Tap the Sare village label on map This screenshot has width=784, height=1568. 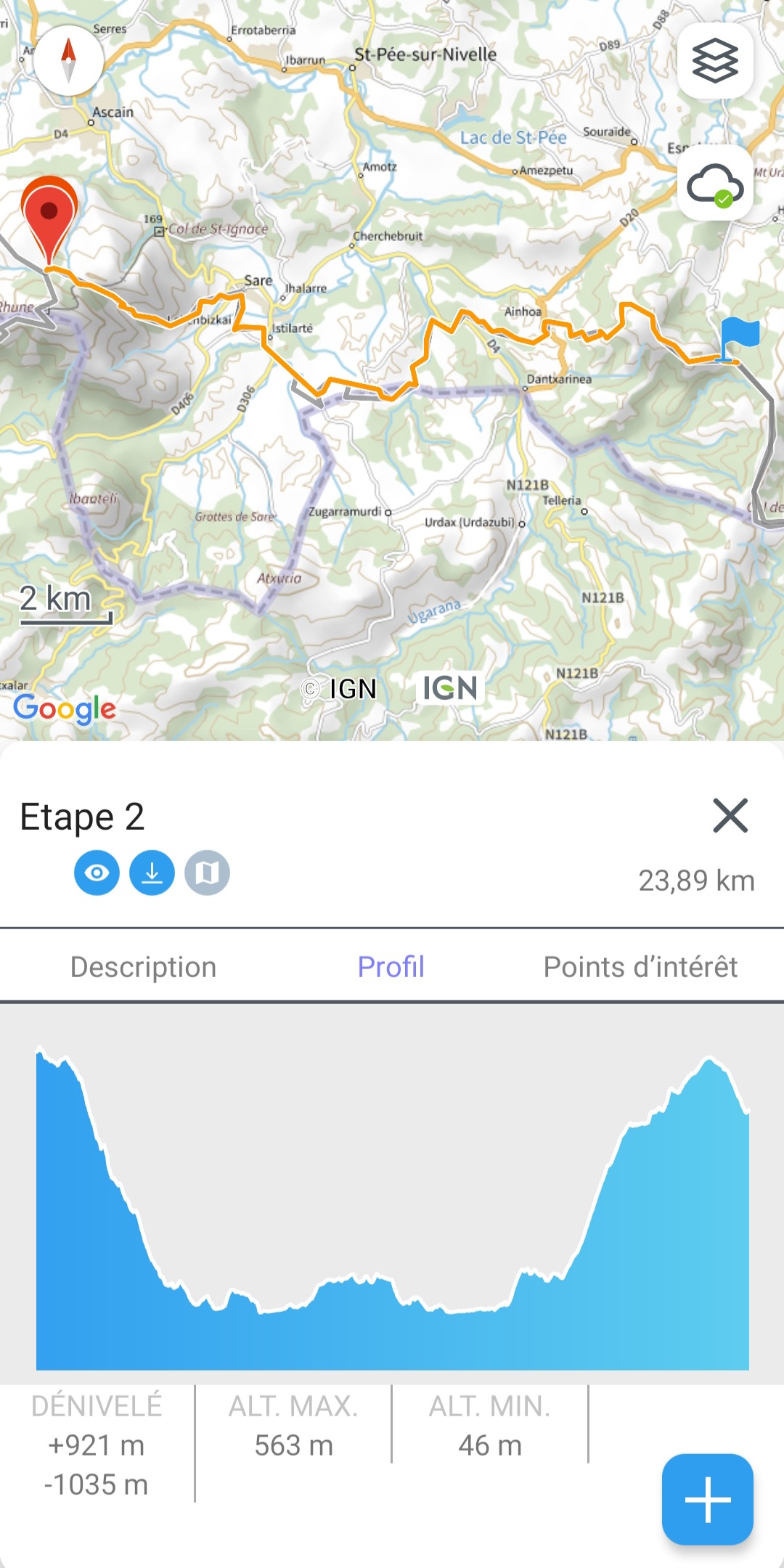tap(258, 281)
